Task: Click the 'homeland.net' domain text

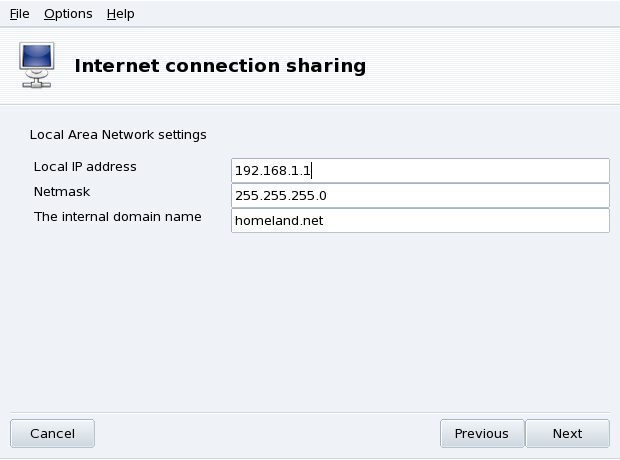Action: tap(278, 221)
